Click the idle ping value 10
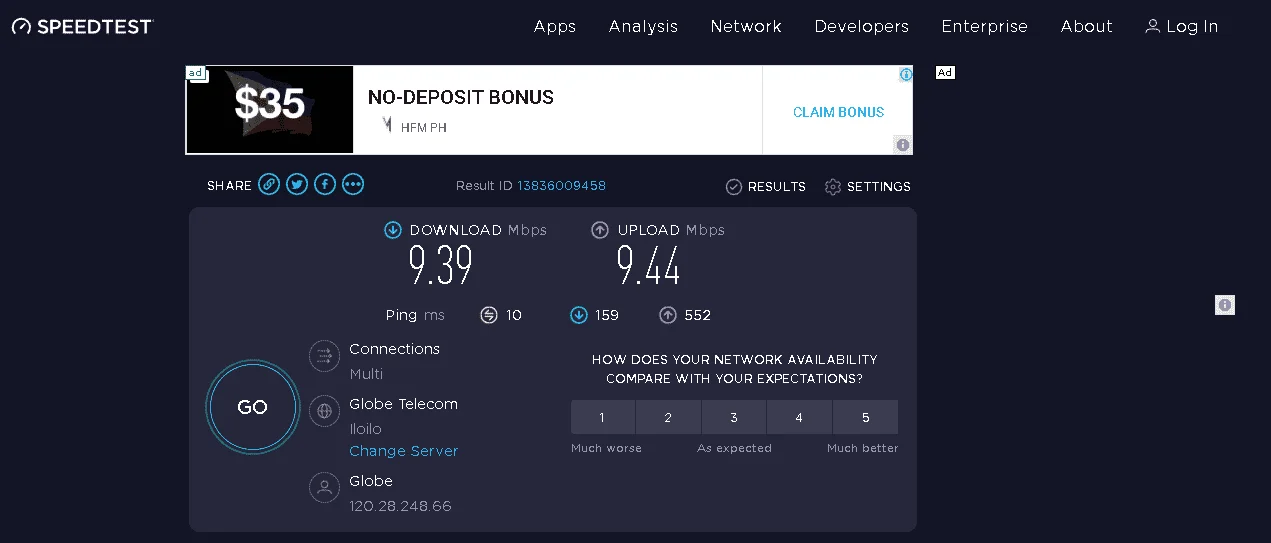 click(x=514, y=315)
